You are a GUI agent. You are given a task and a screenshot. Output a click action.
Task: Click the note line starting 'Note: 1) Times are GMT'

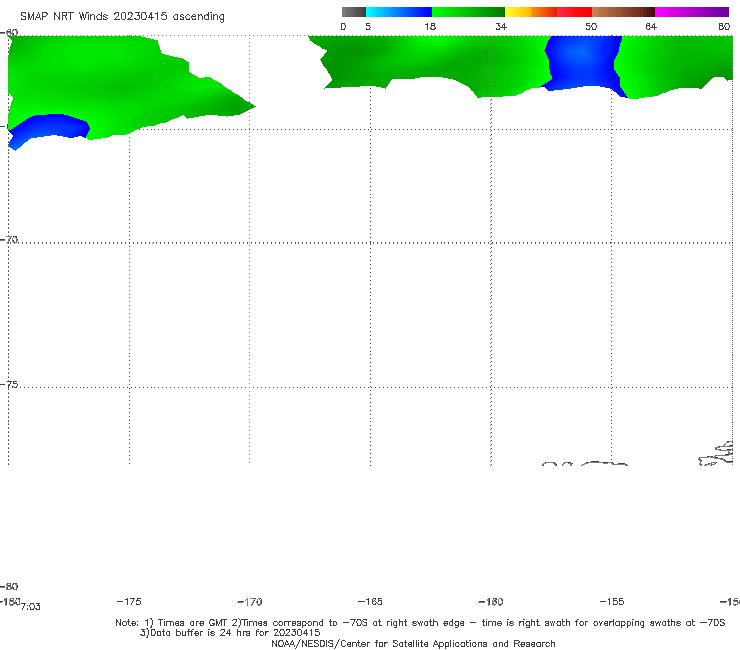[420, 623]
